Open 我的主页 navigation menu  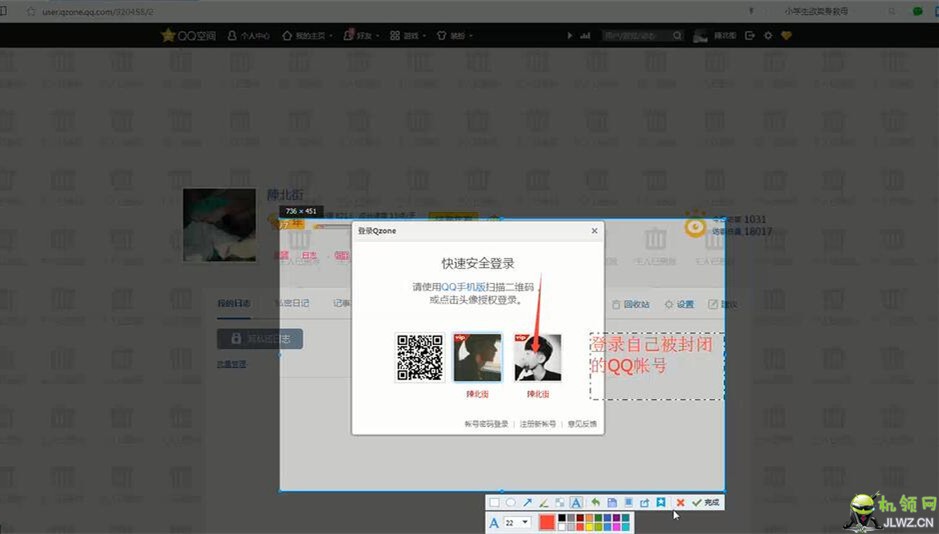(307, 36)
